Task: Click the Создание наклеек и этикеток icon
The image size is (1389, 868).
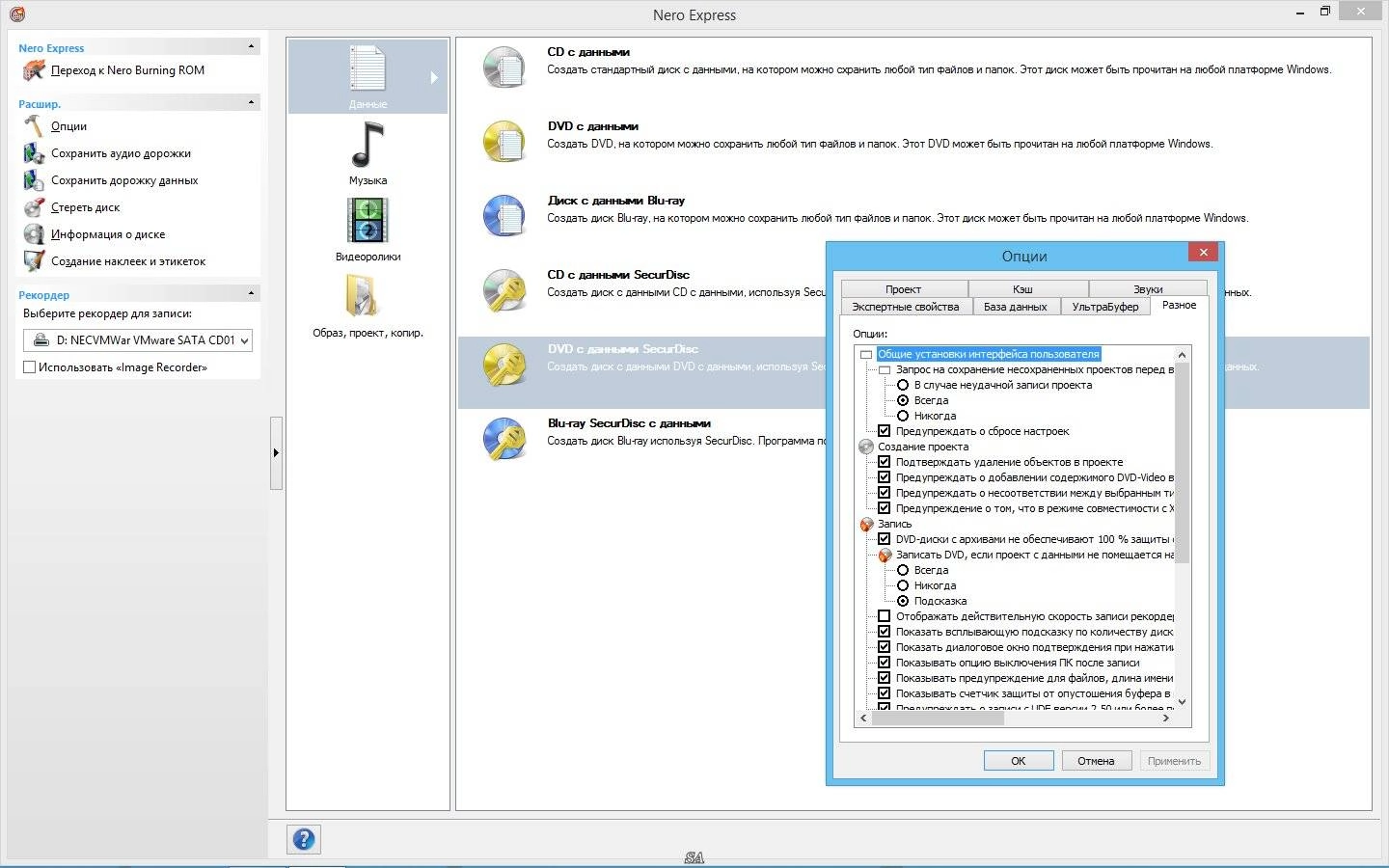Action: [x=34, y=261]
